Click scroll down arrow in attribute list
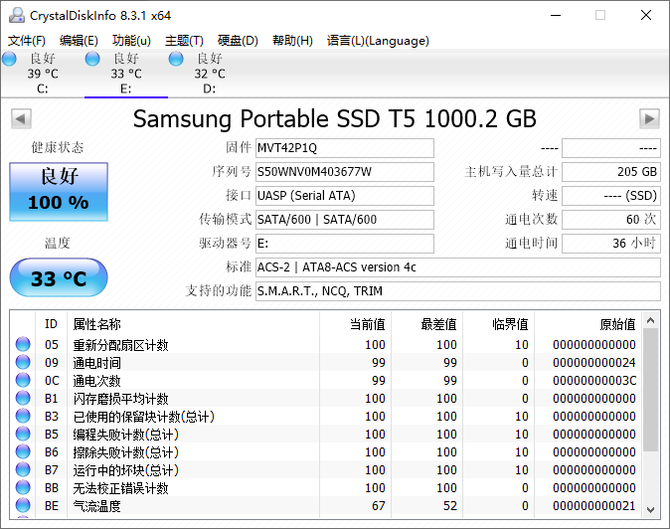 pos(650,509)
